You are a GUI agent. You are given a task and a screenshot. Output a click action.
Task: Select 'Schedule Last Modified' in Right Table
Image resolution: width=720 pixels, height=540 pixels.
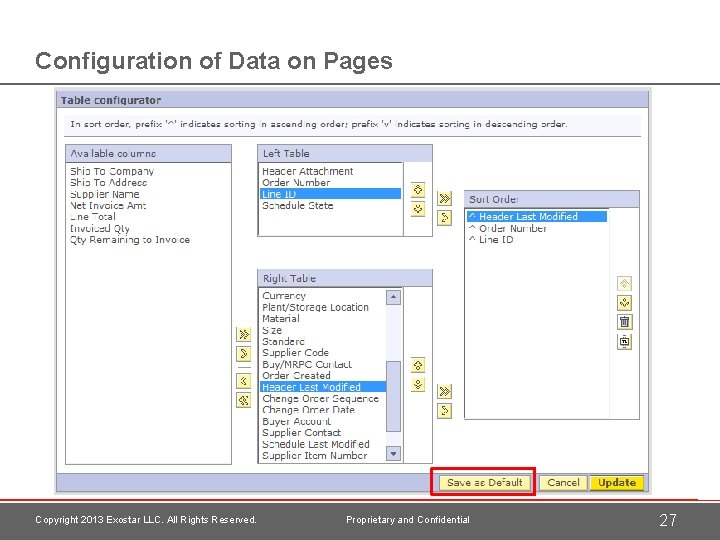[x=315, y=444]
